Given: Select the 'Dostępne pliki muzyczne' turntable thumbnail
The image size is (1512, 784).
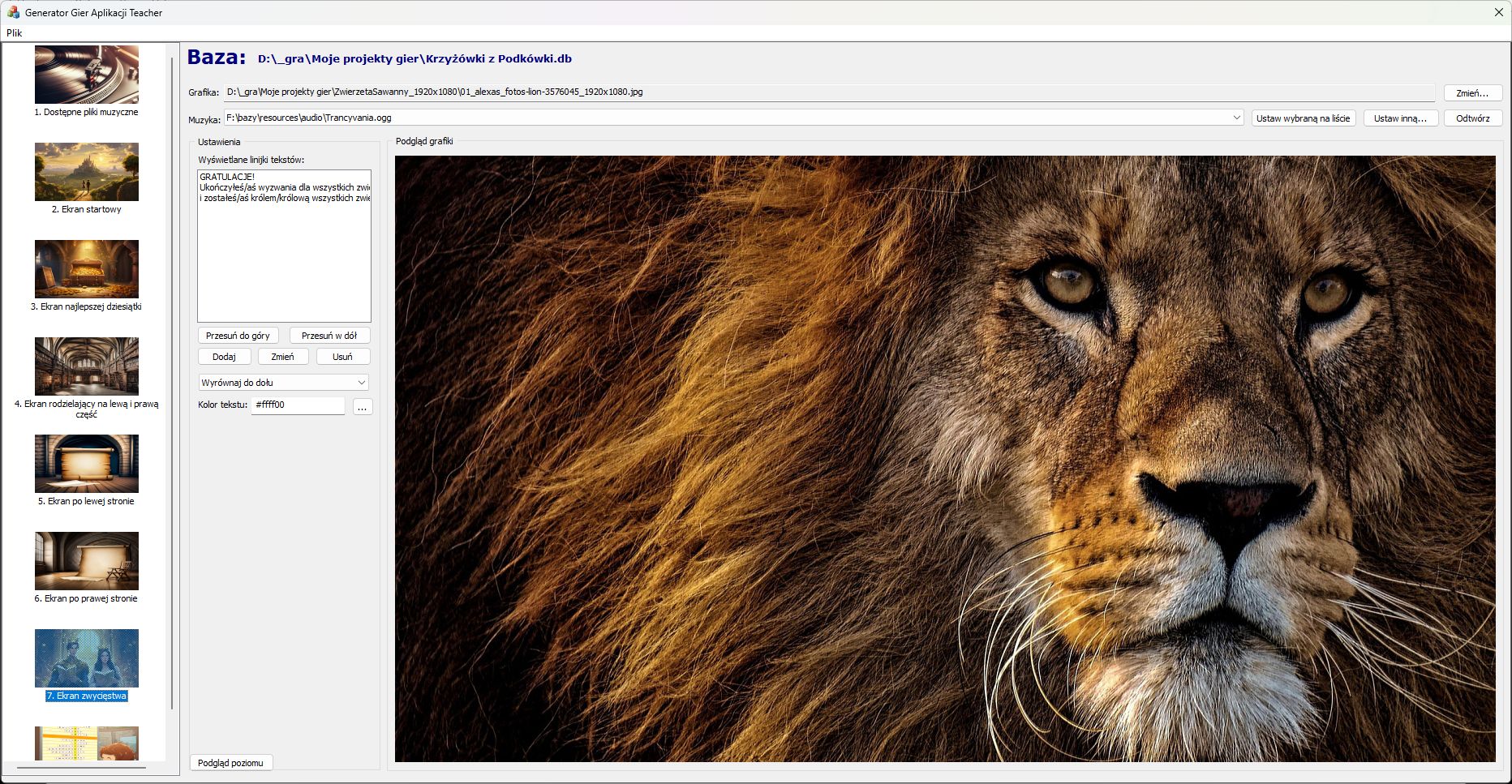Looking at the screenshot, I should coord(87,75).
